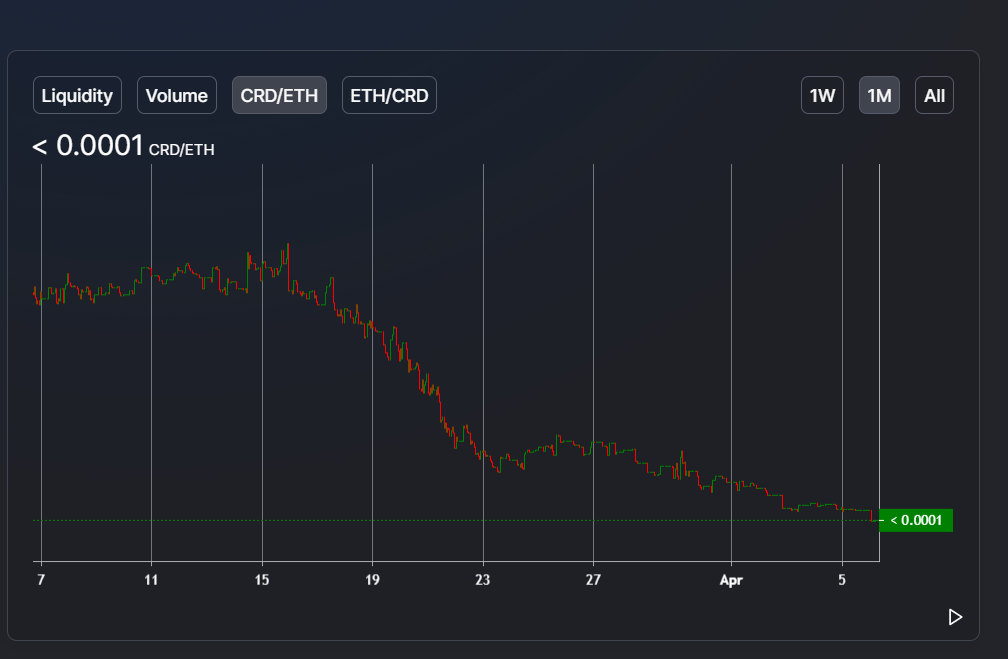Image resolution: width=1008 pixels, height=659 pixels.
Task: Enable the All time range
Action: point(934,95)
